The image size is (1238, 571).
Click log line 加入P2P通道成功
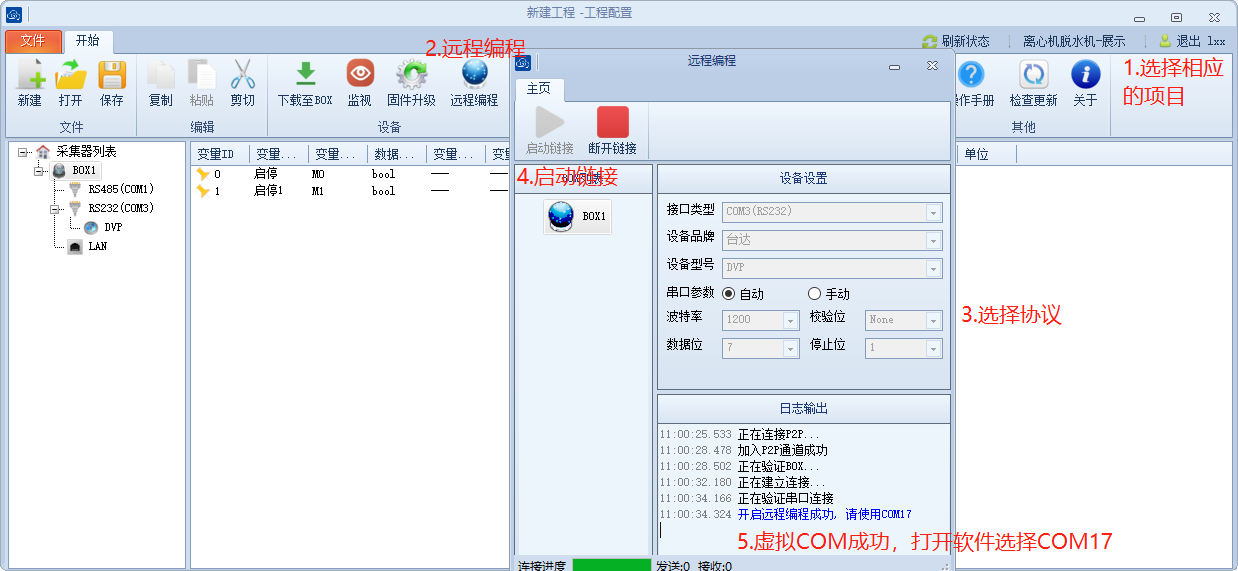783,450
